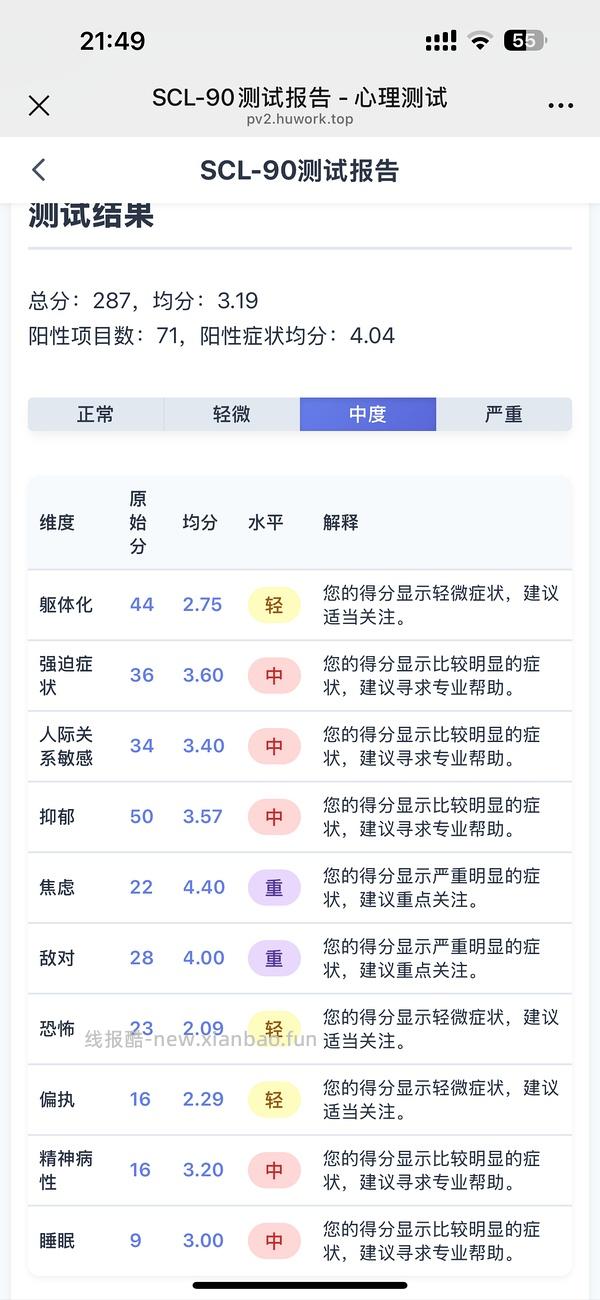Tap the 均分 value 4.40 for 焦虑

[x=203, y=887]
